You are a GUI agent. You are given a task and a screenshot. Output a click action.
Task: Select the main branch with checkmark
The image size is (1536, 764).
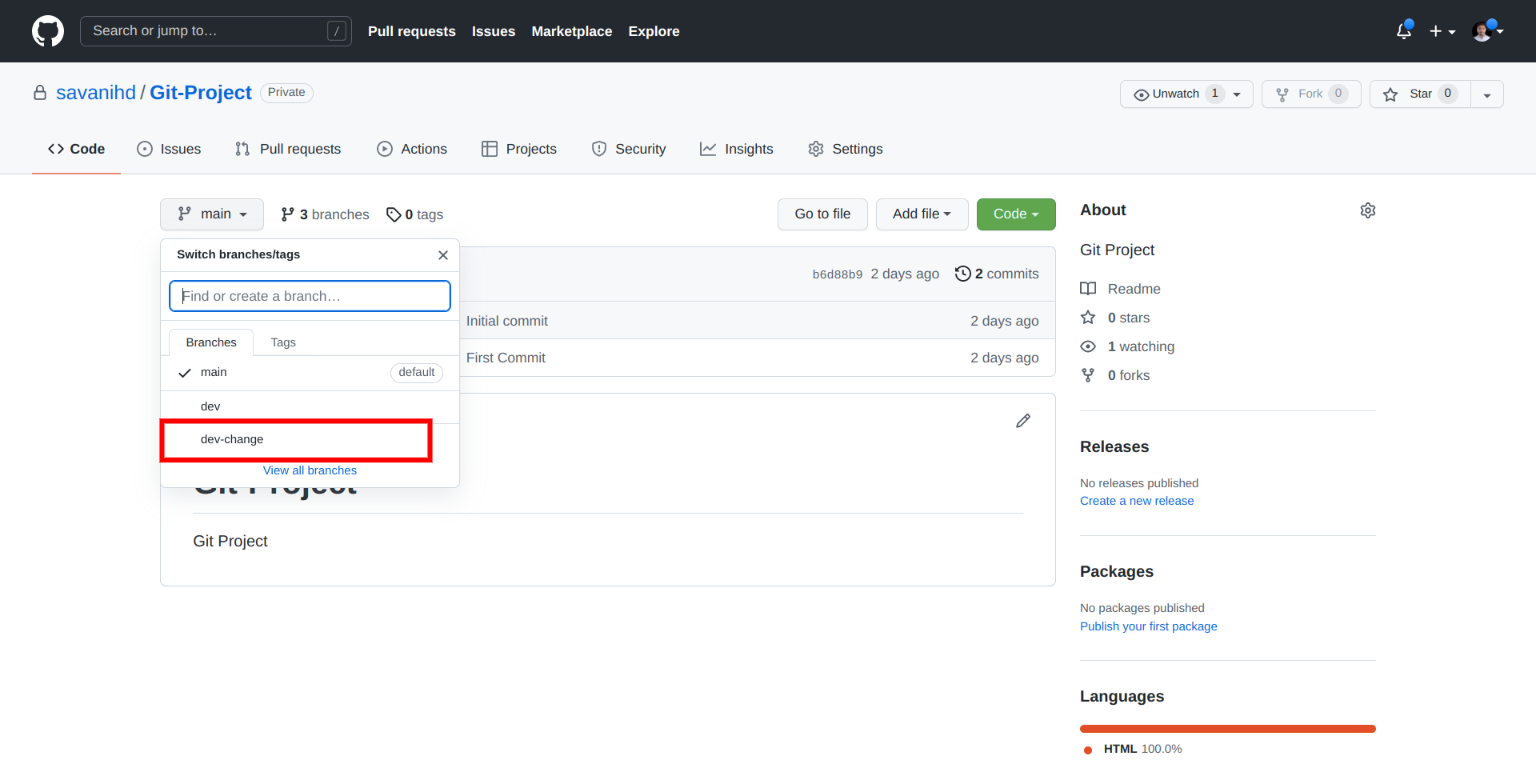(214, 372)
